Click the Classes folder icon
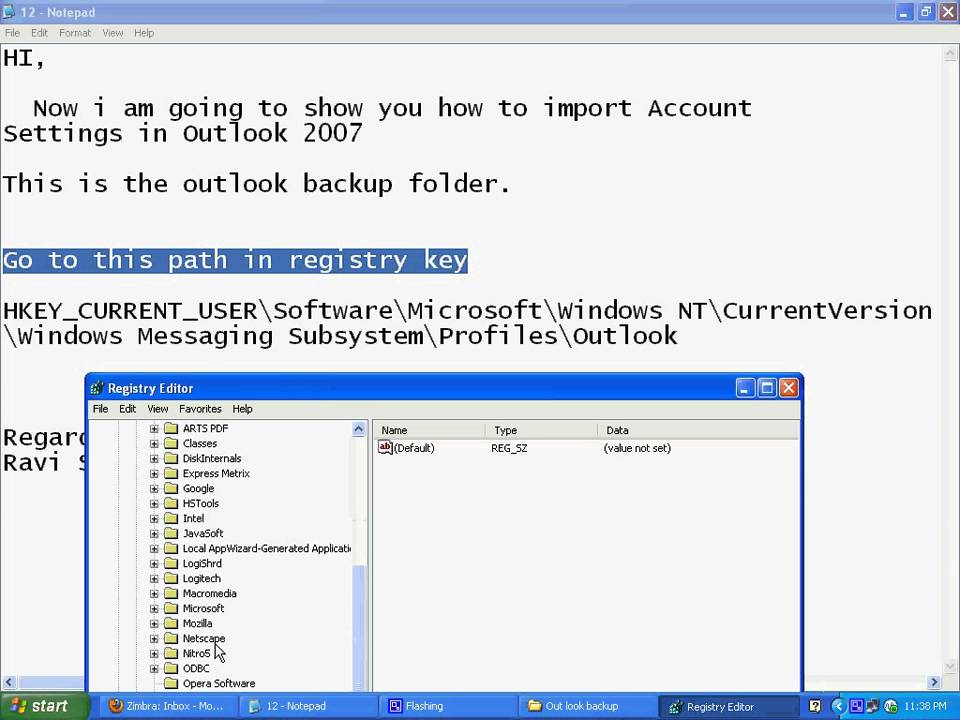 click(171, 443)
